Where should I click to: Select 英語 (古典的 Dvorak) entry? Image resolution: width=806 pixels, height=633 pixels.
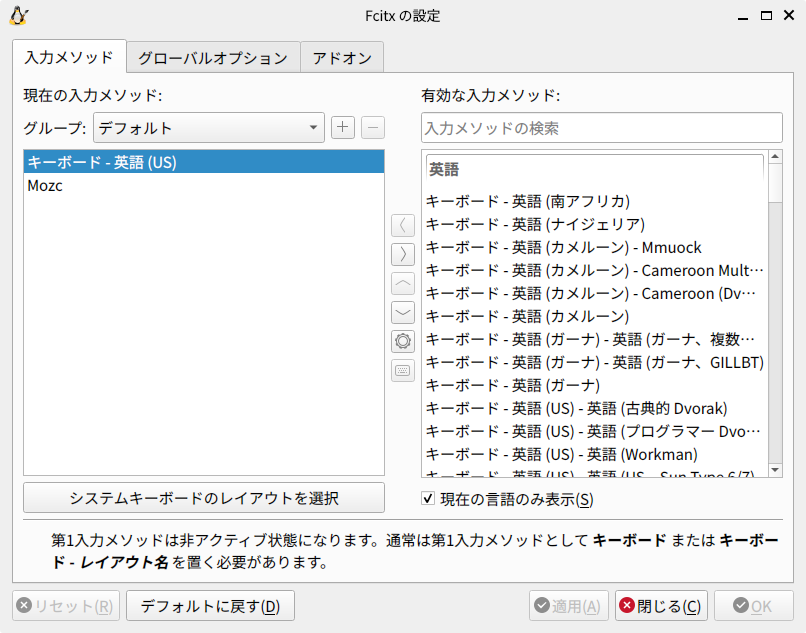[x=595, y=408]
